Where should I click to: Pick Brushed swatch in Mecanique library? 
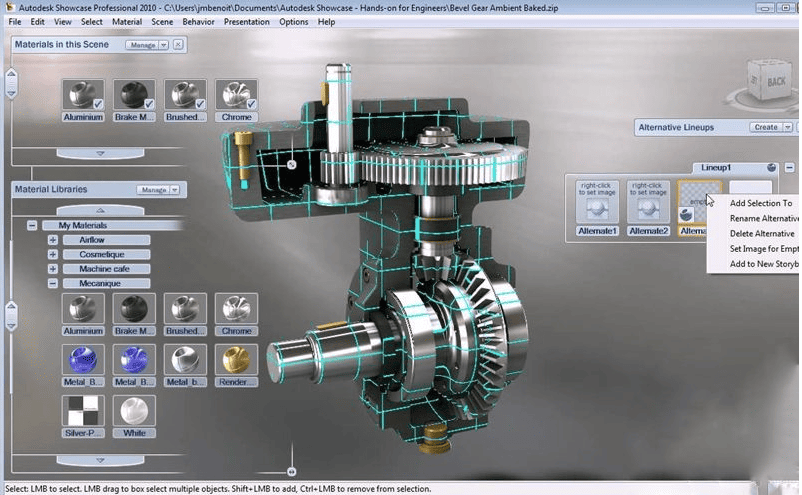185,309
